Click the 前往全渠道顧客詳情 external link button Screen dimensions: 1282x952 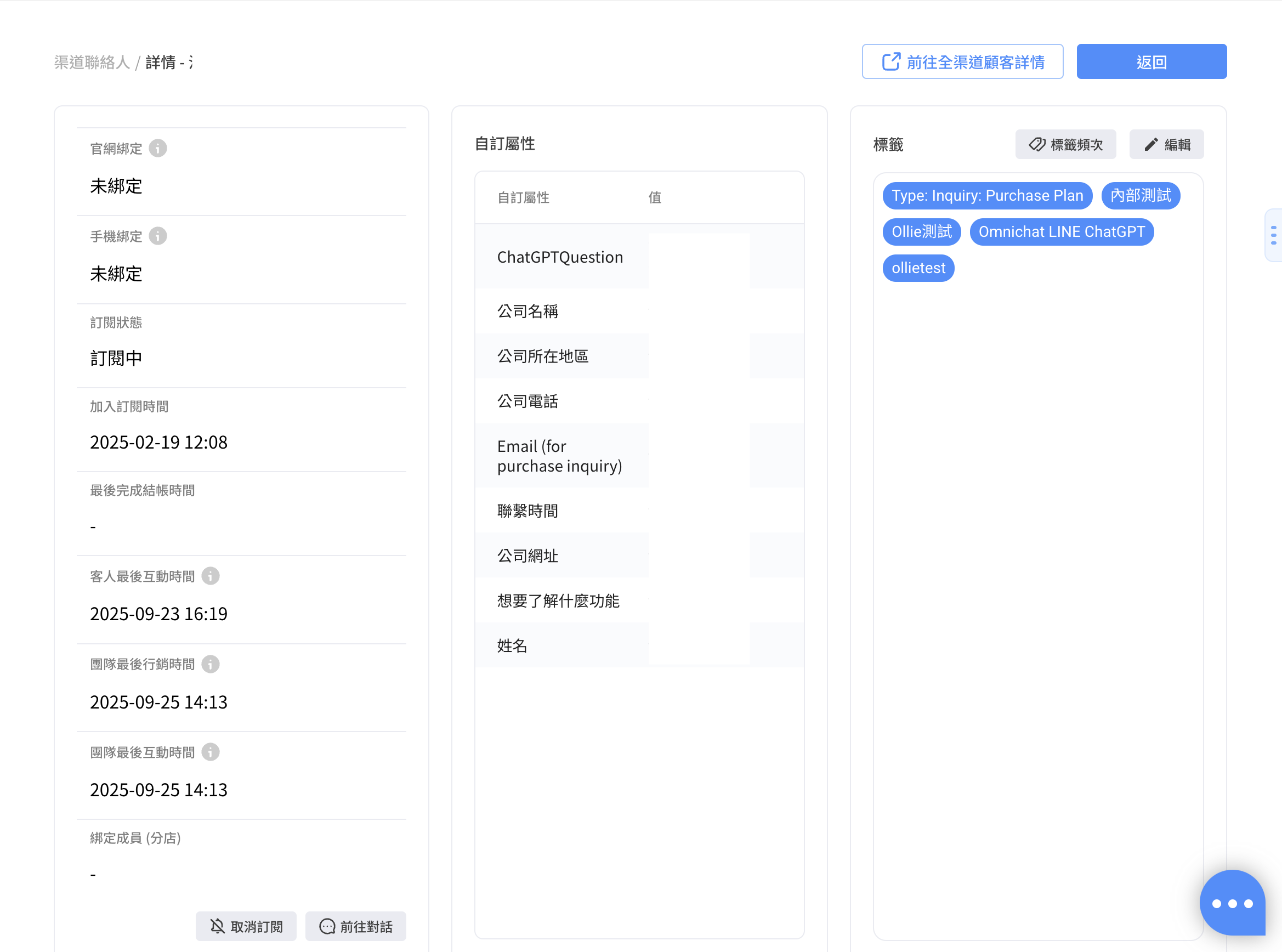pyautogui.click(x=962, y=61)
